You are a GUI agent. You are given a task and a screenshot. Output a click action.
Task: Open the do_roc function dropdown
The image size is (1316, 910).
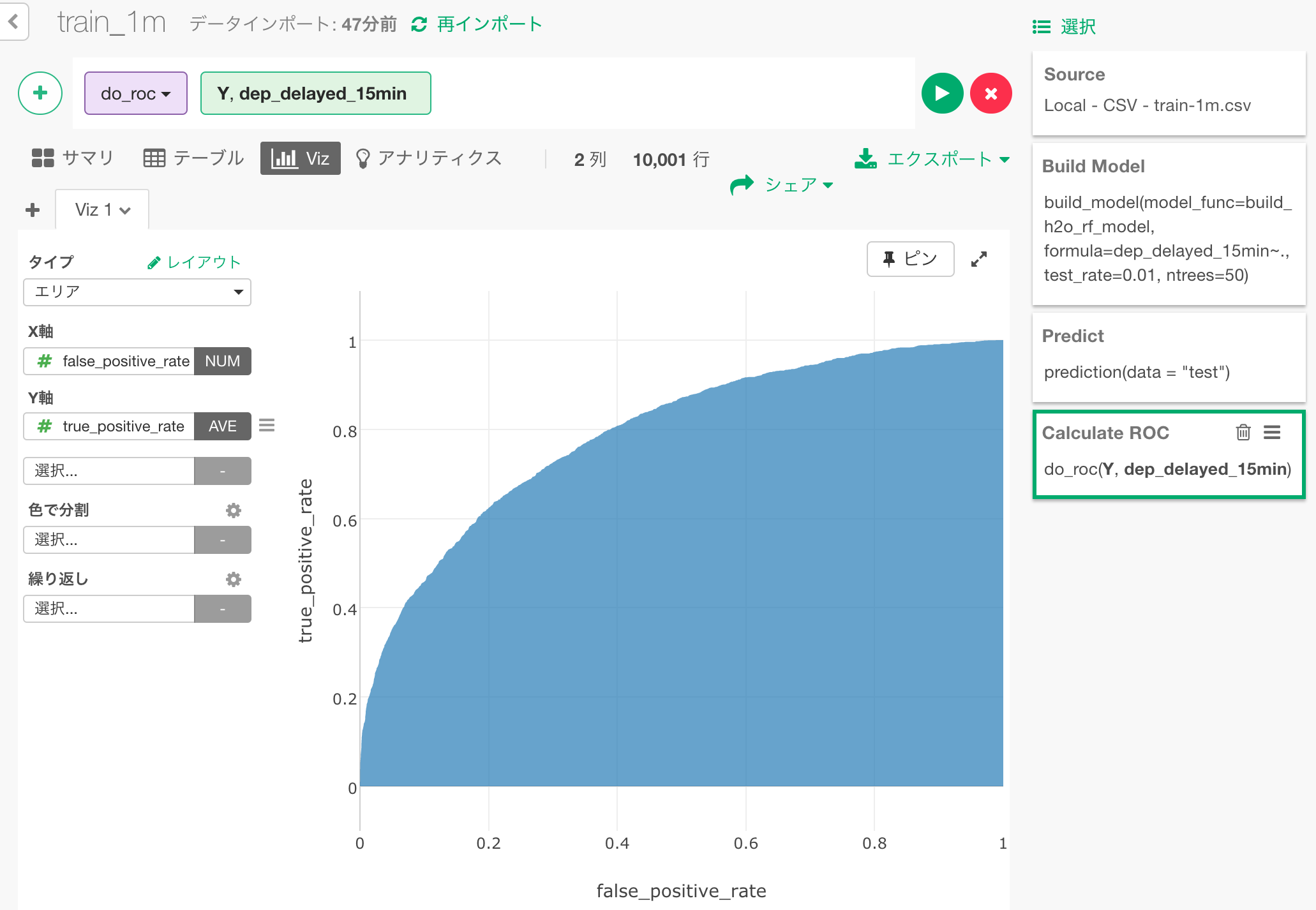[135, 94]
